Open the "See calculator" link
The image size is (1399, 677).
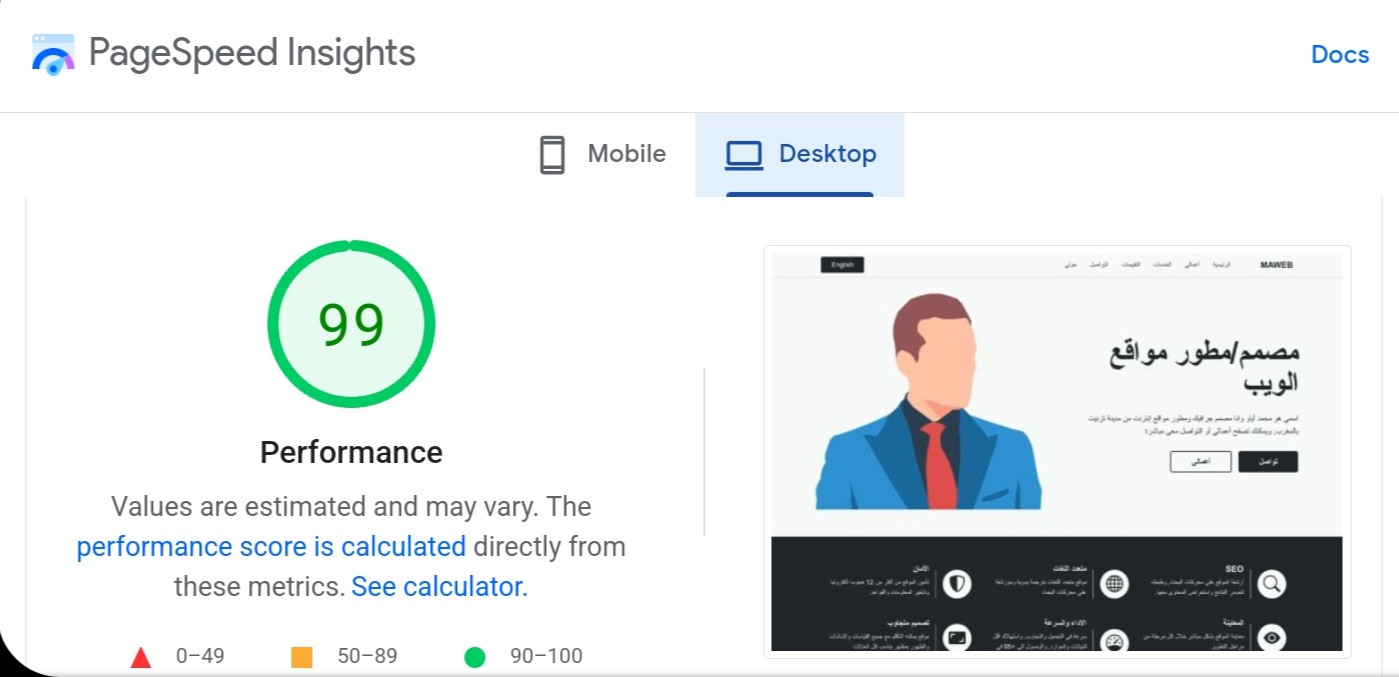click(x=438, y=587)
